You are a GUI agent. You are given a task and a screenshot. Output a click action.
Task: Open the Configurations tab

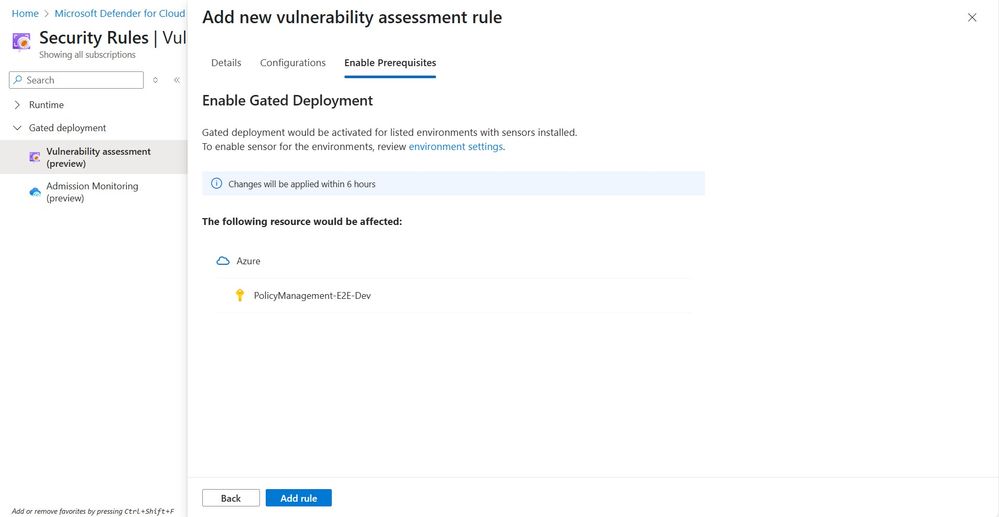[292, 62]
